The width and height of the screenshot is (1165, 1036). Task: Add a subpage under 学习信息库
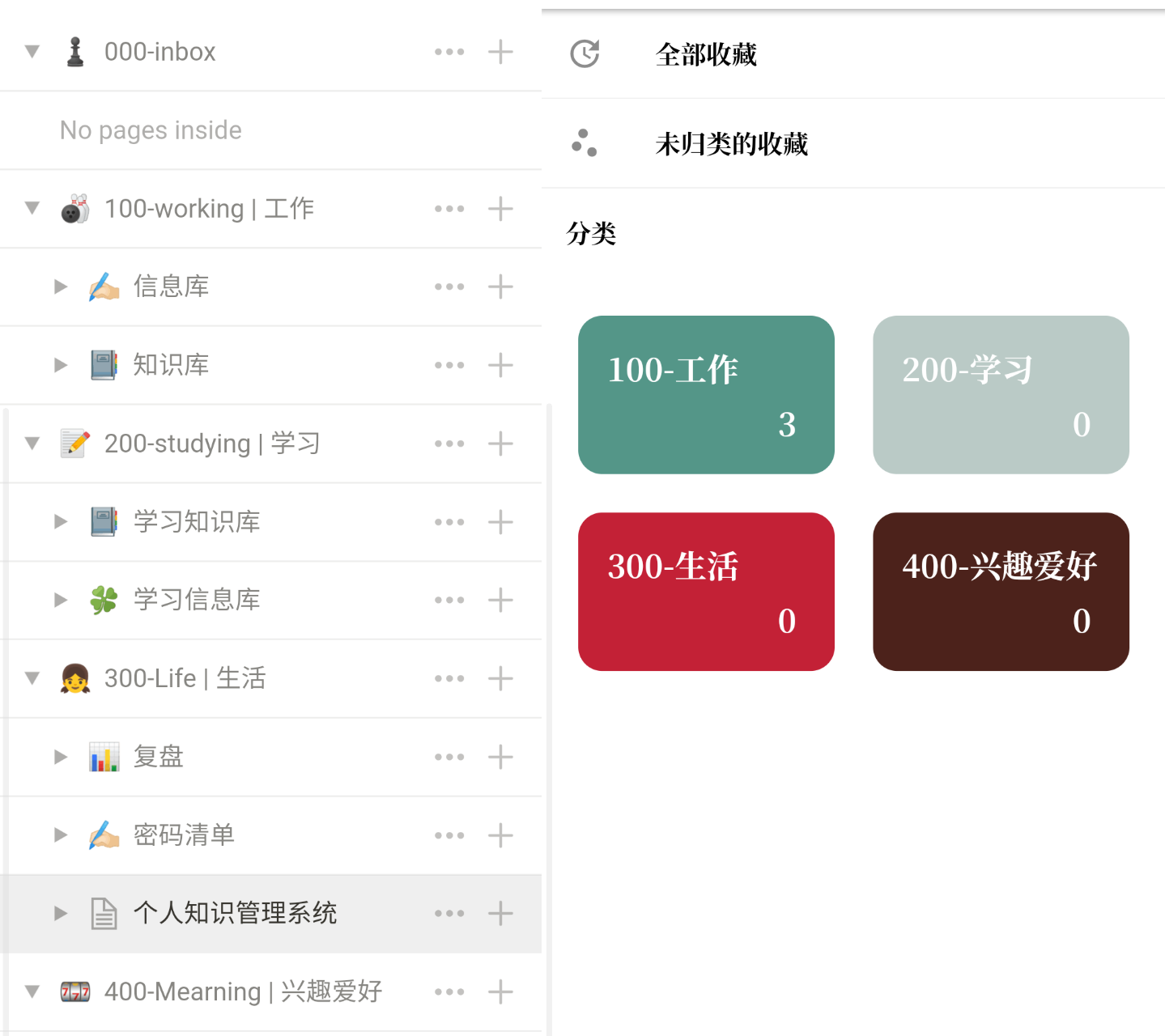click(501, 601)
